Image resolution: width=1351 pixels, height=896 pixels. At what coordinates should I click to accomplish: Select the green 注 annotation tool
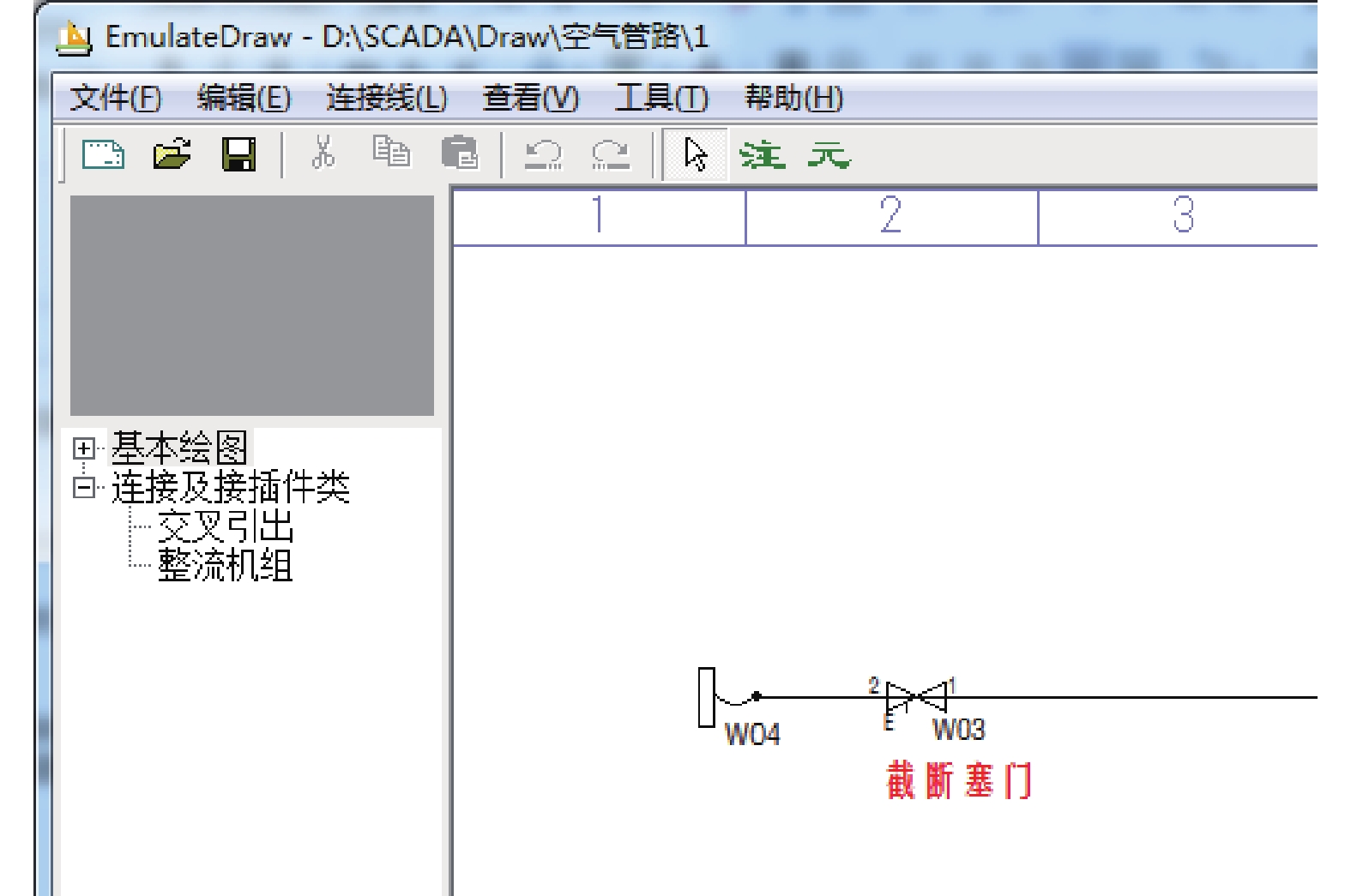[x=762, y=156]
